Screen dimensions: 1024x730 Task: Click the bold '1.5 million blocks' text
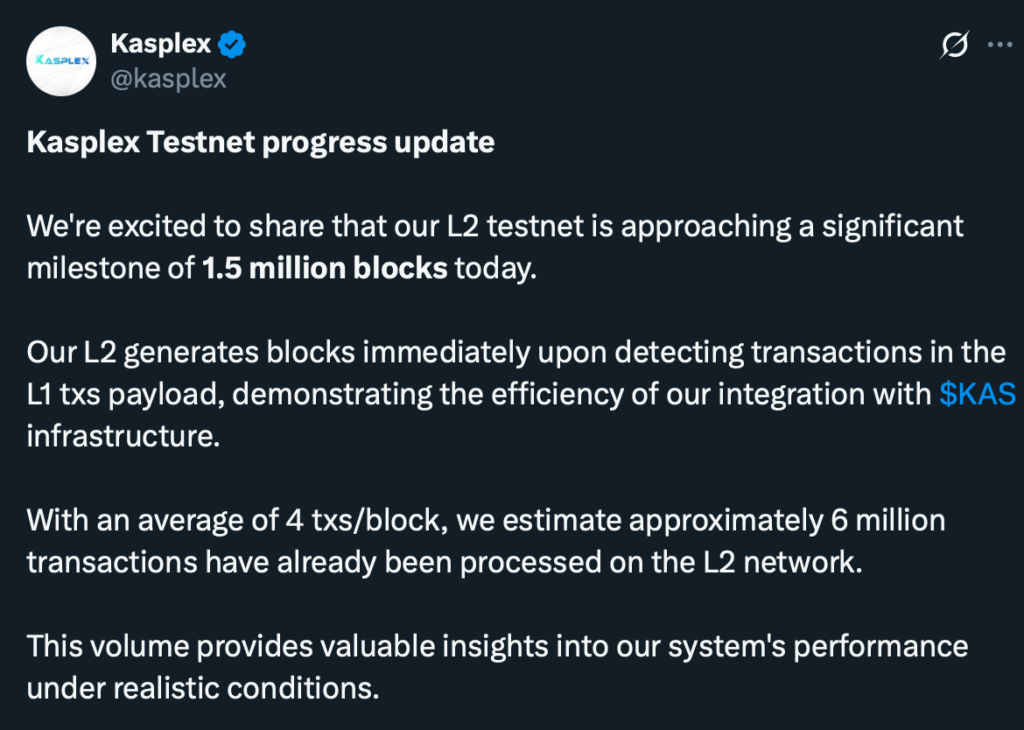[x=325, y=268]
